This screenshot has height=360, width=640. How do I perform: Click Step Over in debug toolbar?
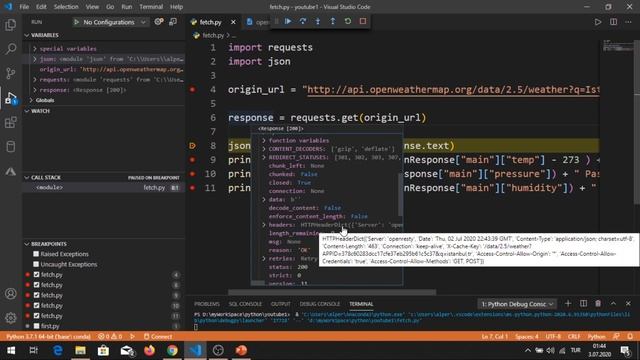[x=303, y=21]
